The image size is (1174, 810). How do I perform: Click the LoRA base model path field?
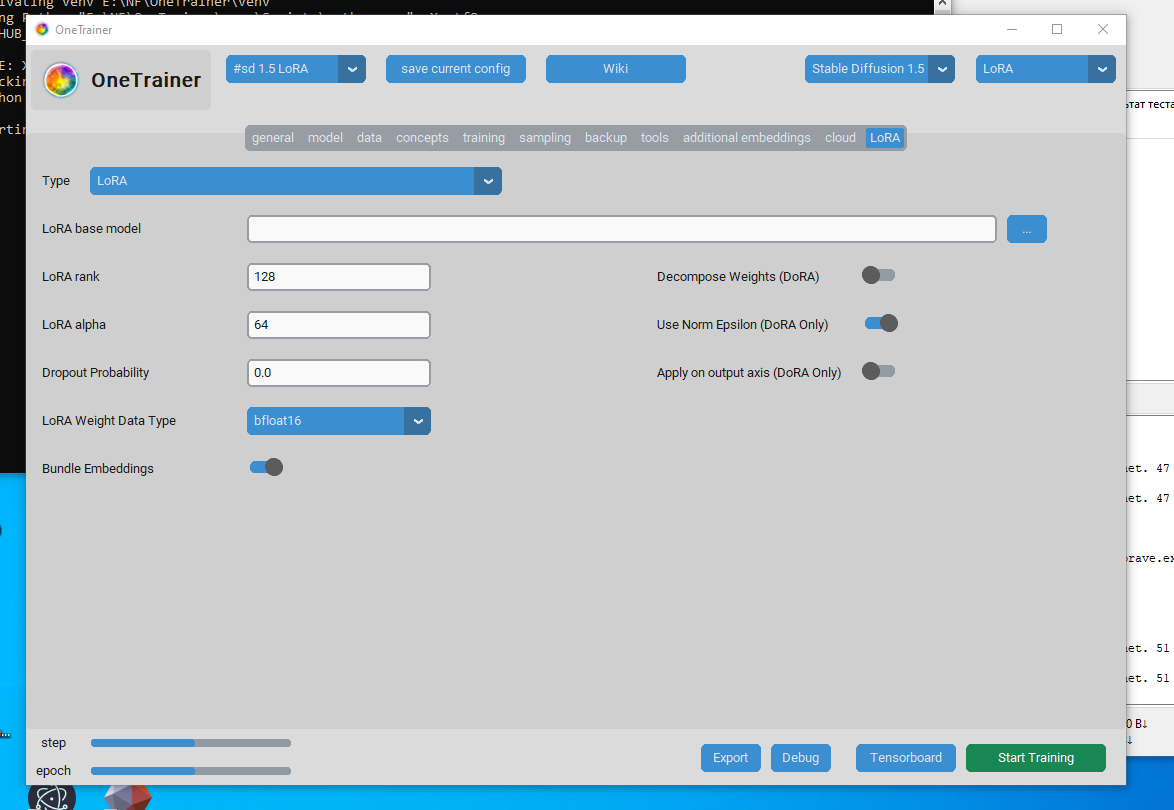pyautogui.click(x=621, y=229)
